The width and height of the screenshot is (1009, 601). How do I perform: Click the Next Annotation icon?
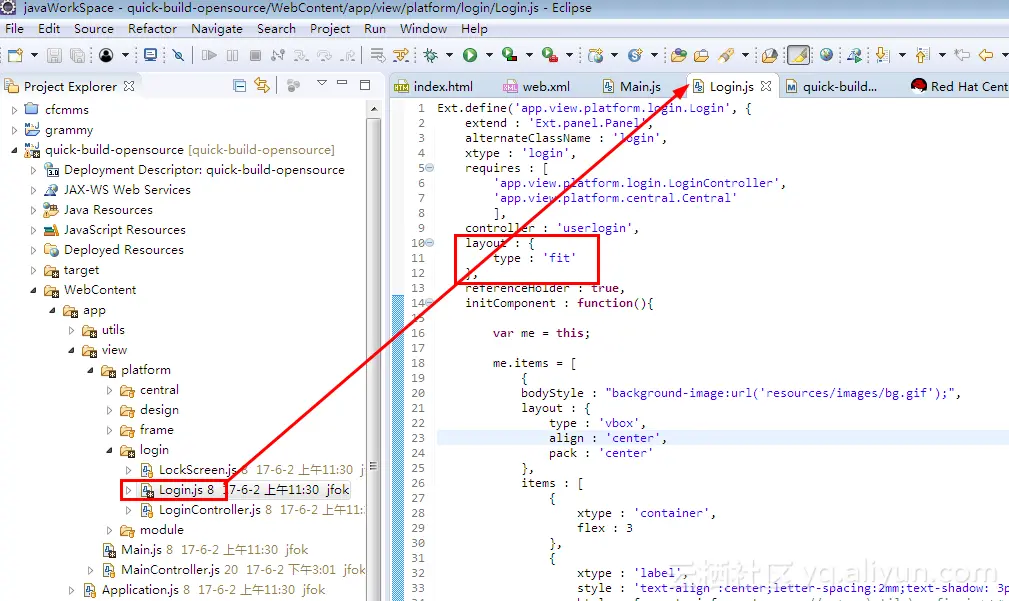pos(883,55)
